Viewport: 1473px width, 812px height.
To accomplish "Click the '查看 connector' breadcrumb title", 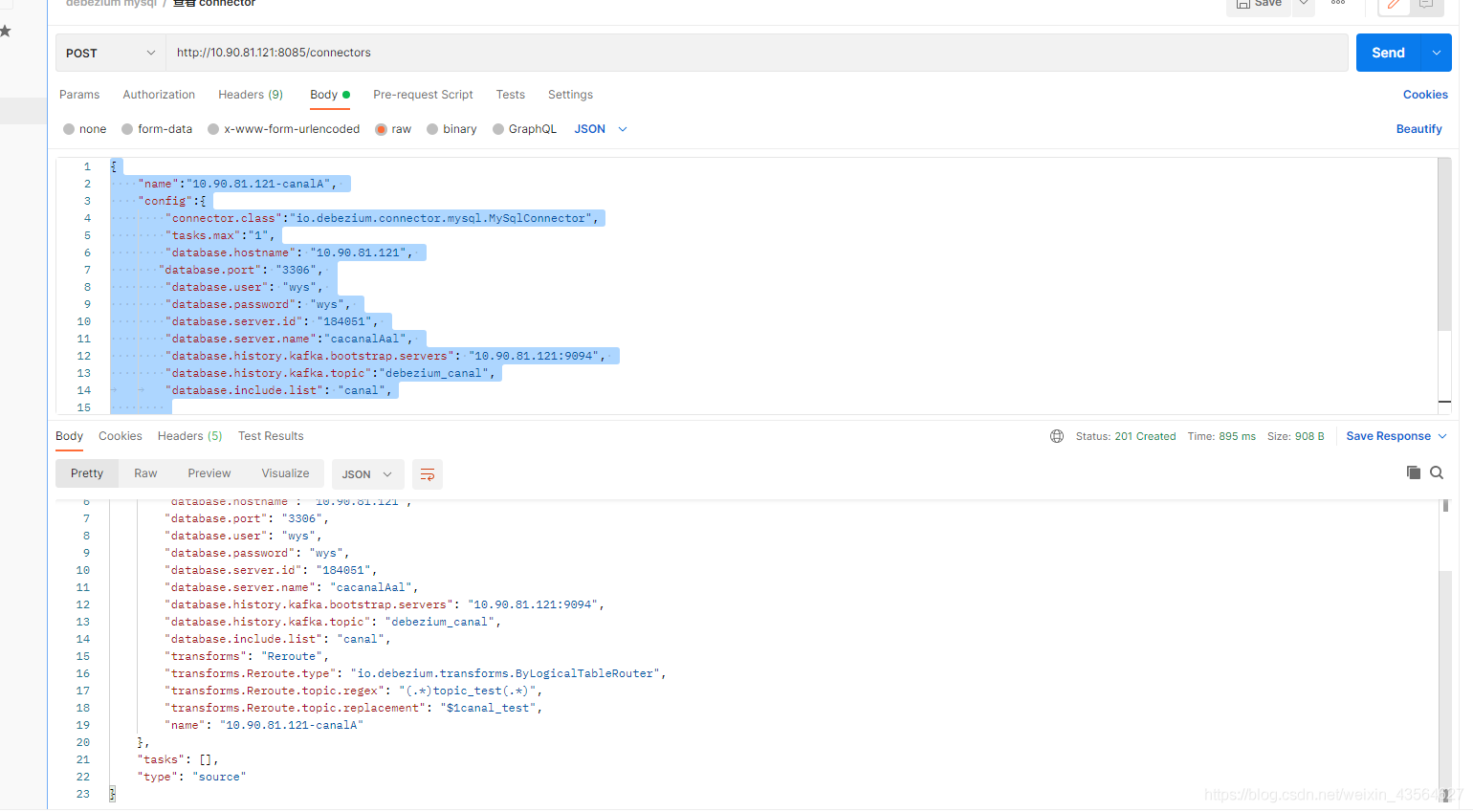I will tap(214, 4).
